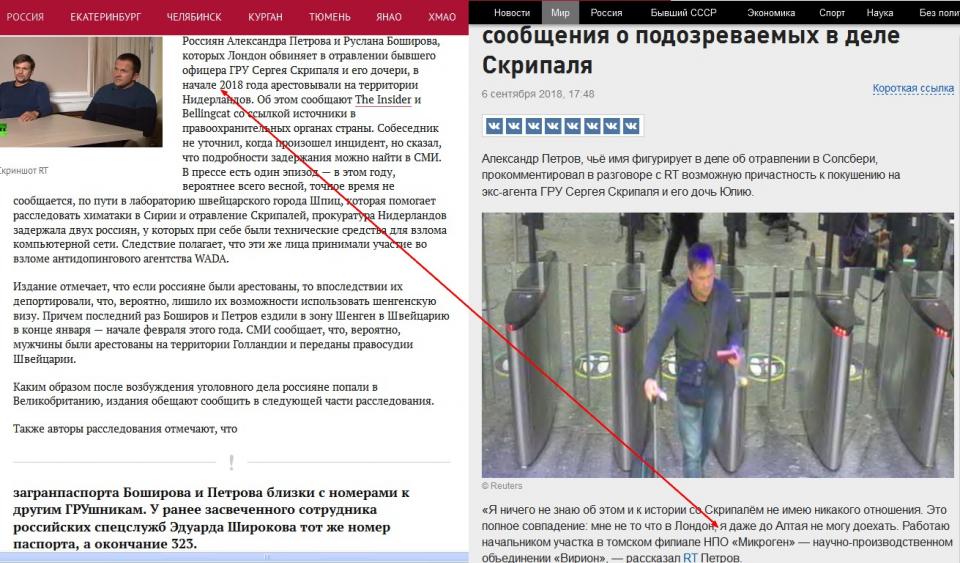This screenshot has width=960, height=563.
Task: Select the Россия tab in the dark bar
Action: coord(606,12)
